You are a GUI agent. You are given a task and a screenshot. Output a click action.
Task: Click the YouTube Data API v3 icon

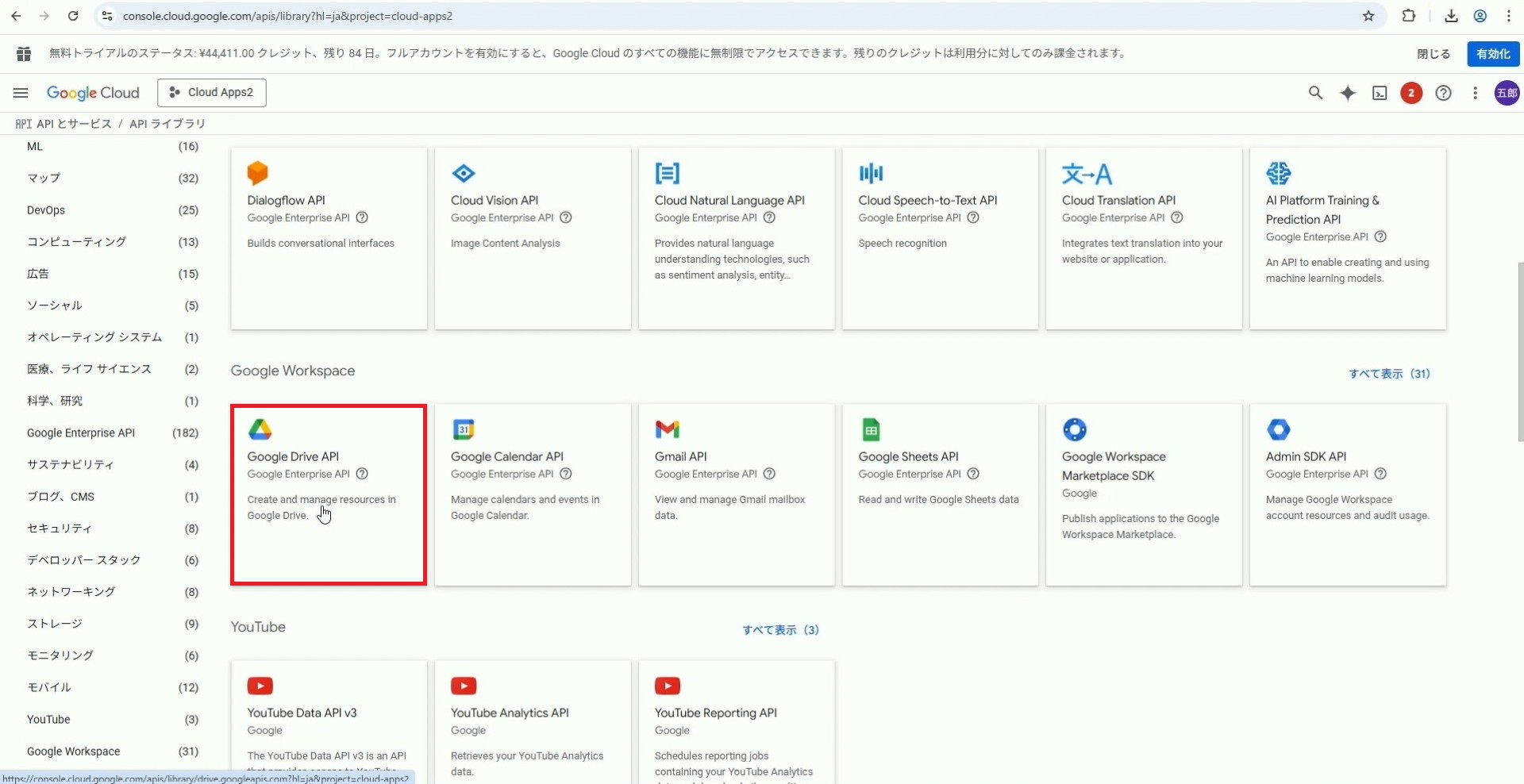260,686
